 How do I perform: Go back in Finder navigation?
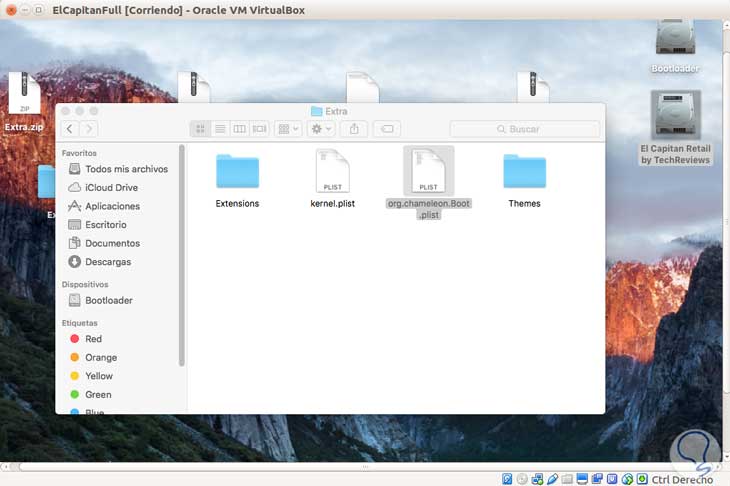(x=70, y=129)
